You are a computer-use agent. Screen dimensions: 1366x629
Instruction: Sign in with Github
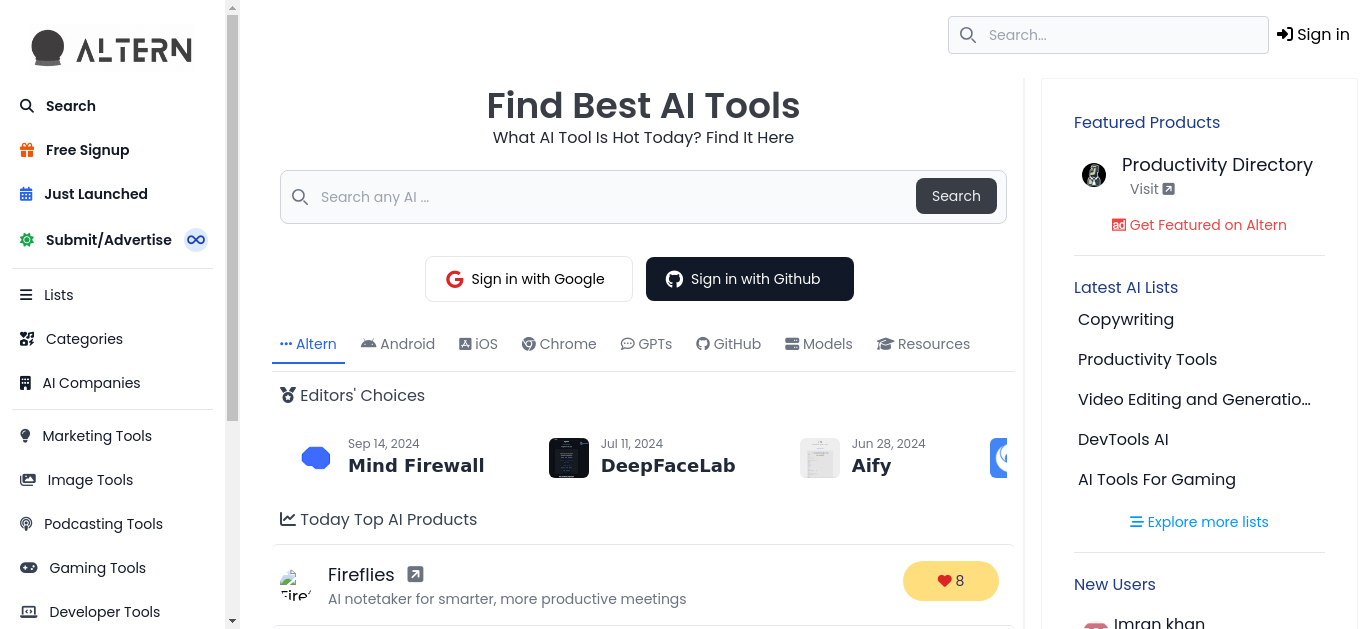pos(750,279)
